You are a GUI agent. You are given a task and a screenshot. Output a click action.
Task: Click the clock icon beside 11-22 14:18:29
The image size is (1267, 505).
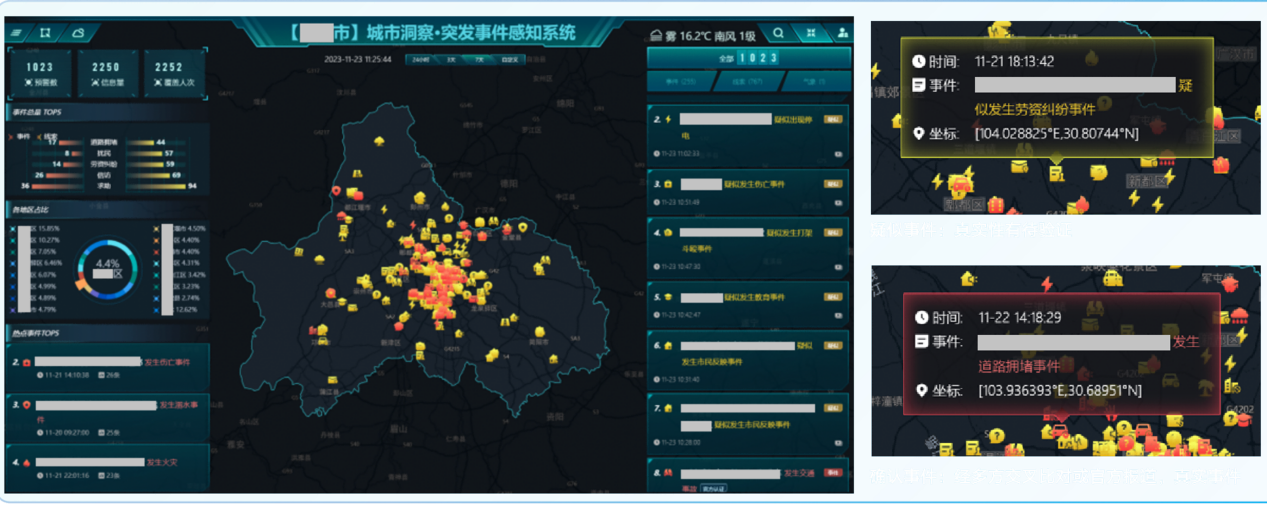[921, 318]
